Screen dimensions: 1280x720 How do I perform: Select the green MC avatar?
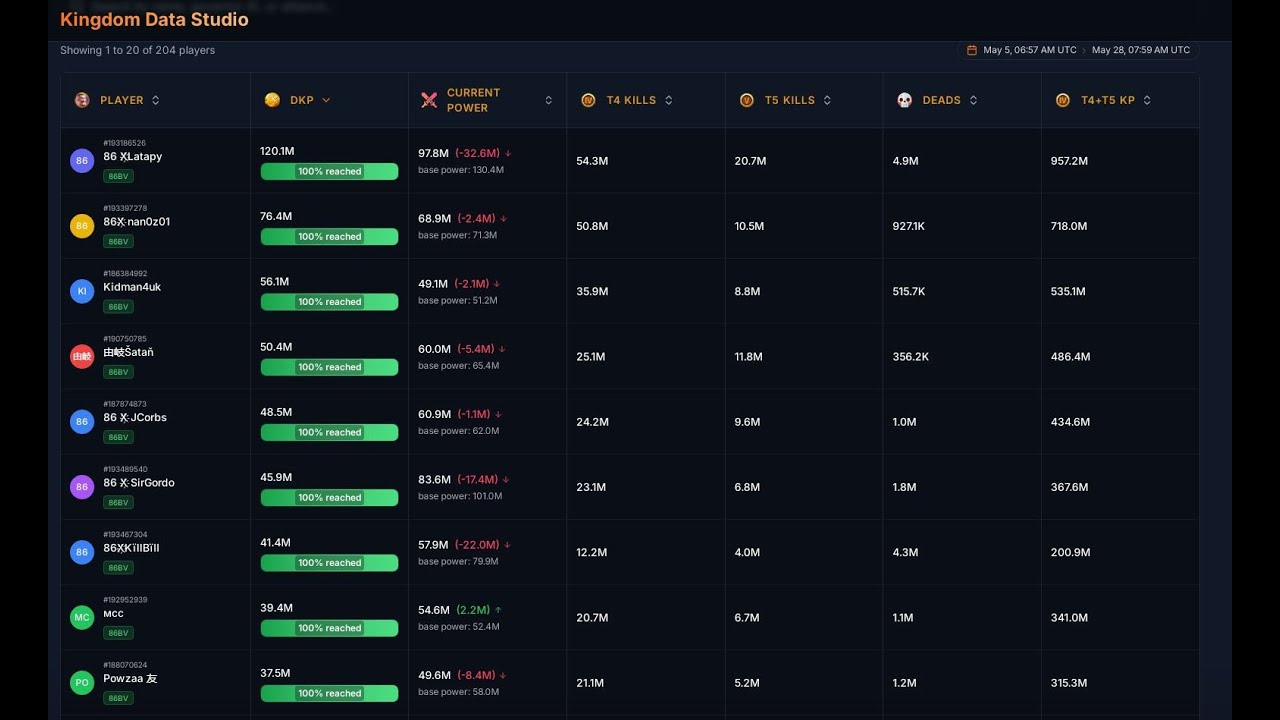coord(82,618)
